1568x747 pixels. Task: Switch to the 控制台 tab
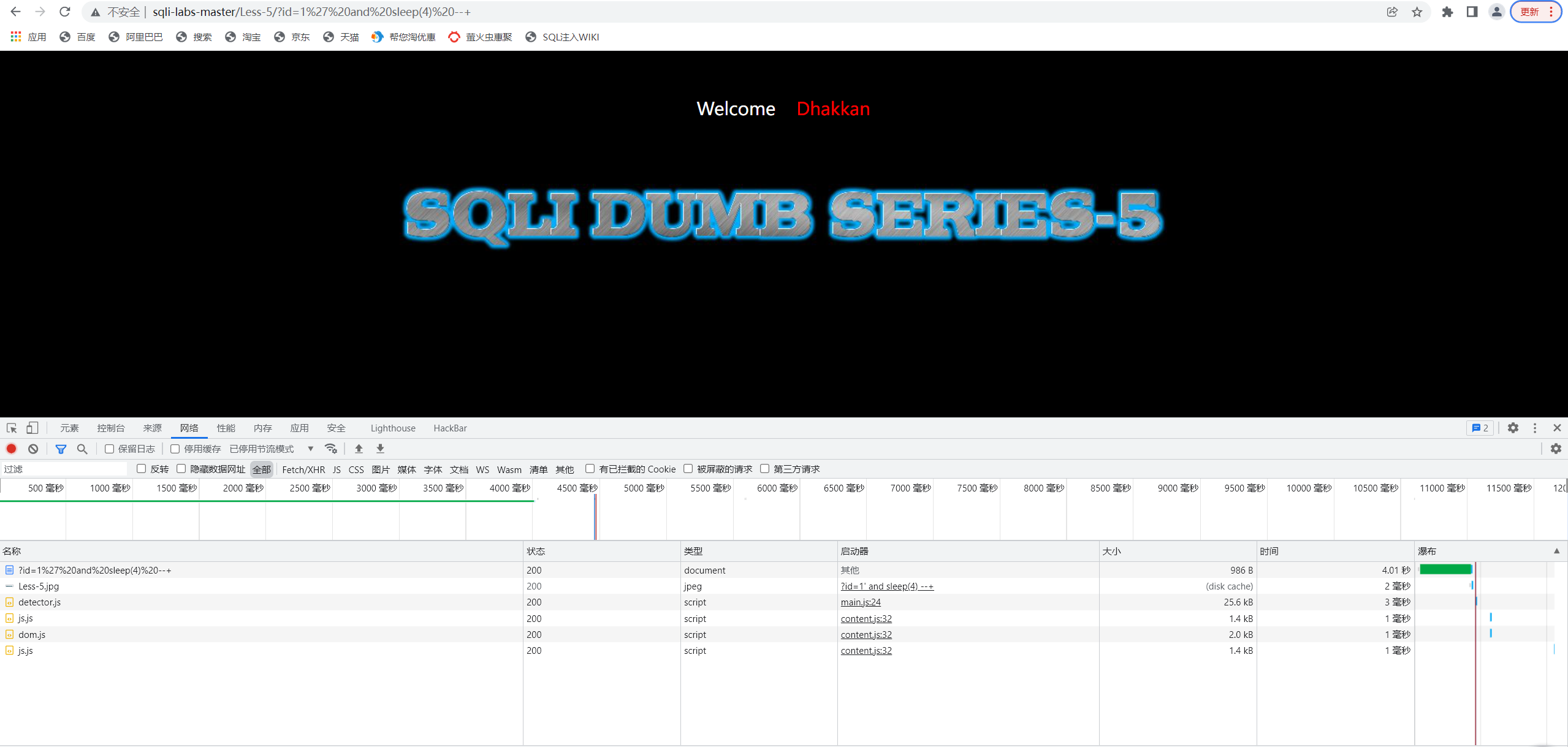click(110, 428)
